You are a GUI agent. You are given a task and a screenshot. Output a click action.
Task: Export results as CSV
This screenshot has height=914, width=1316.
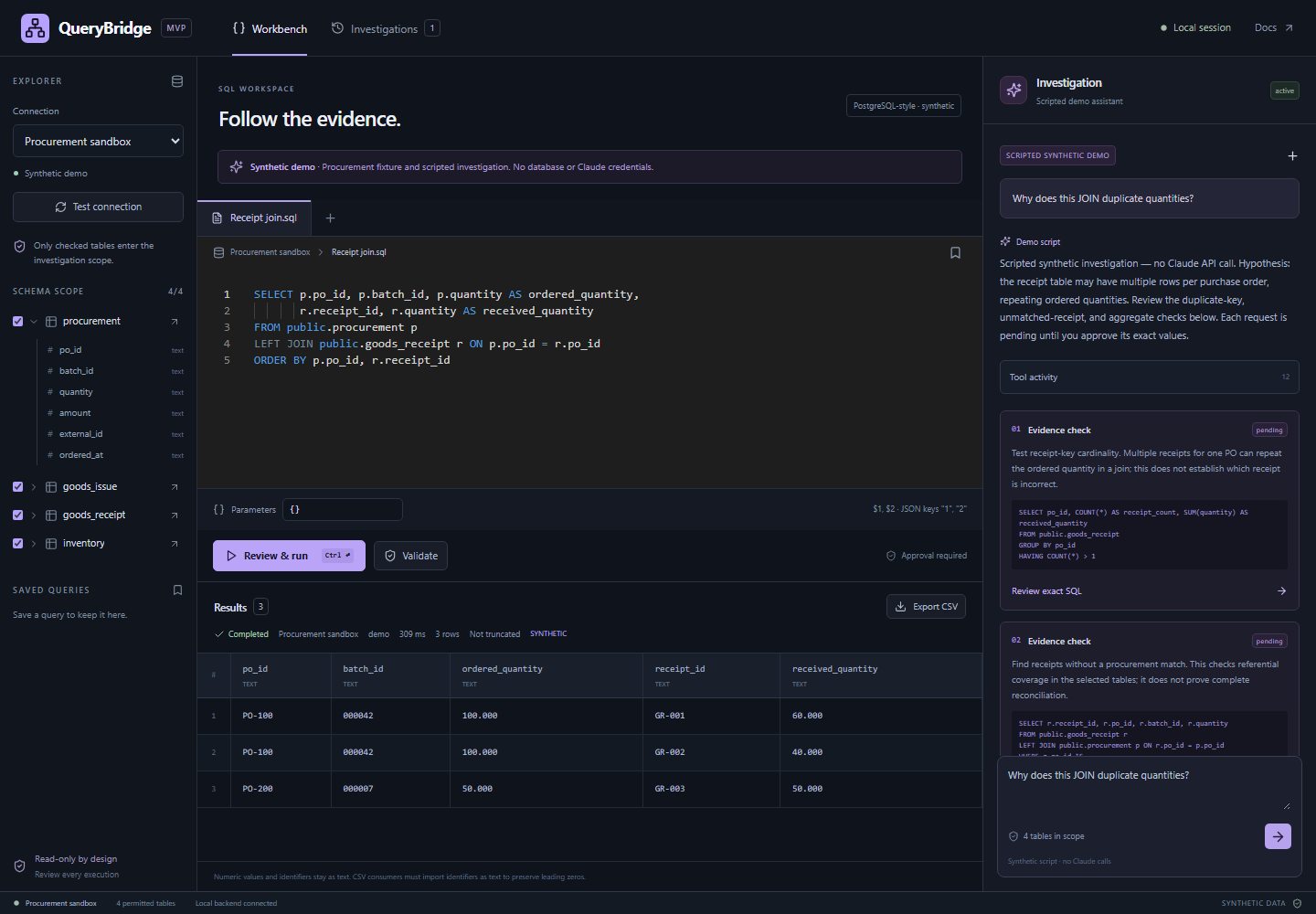click(926, 607)
